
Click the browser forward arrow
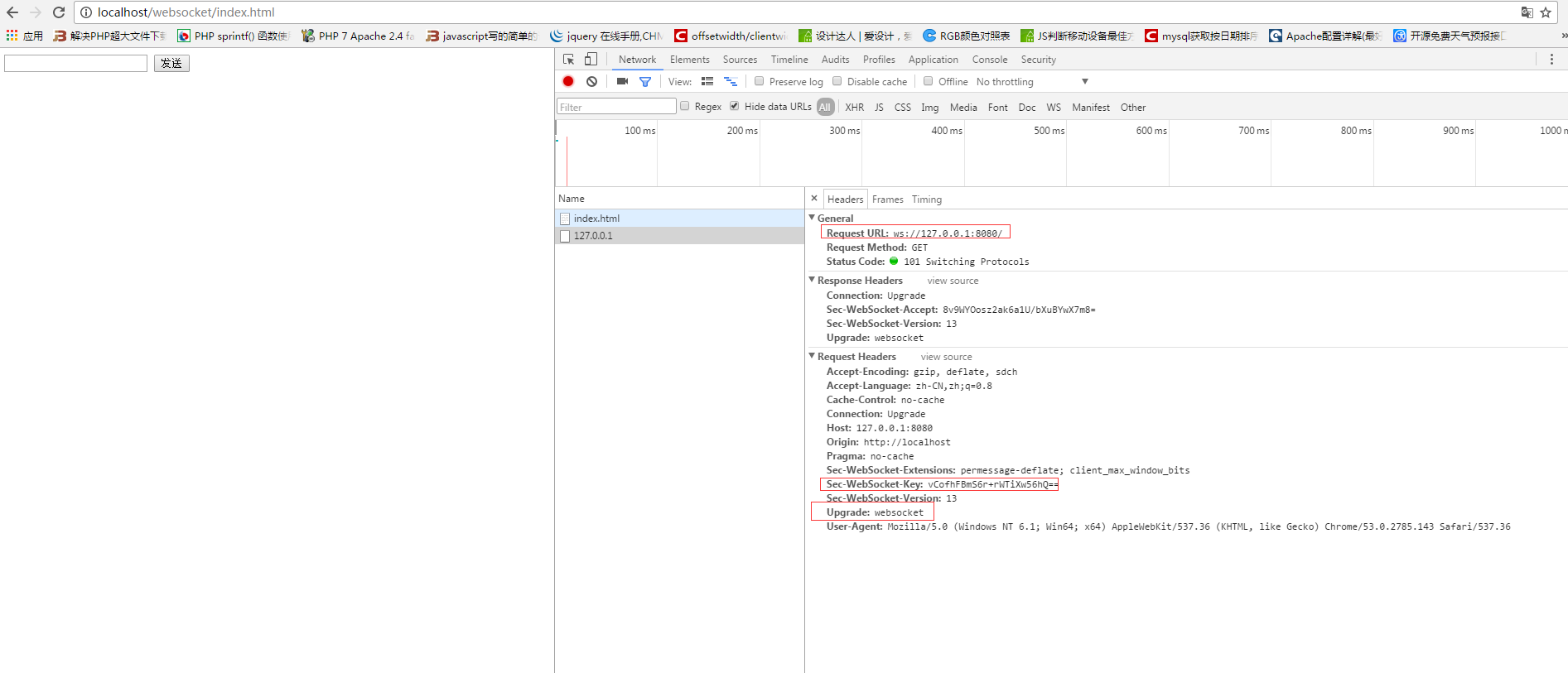(36, 12)
